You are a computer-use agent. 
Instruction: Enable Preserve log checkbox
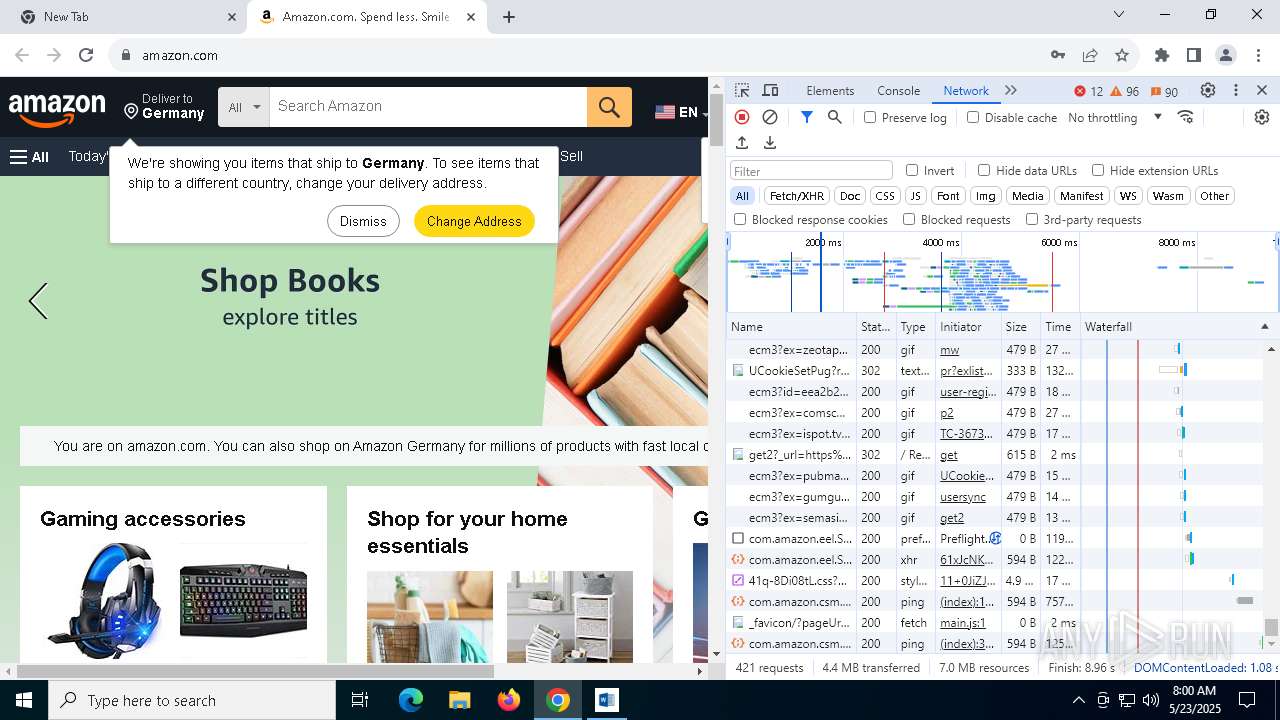point(870,117)
